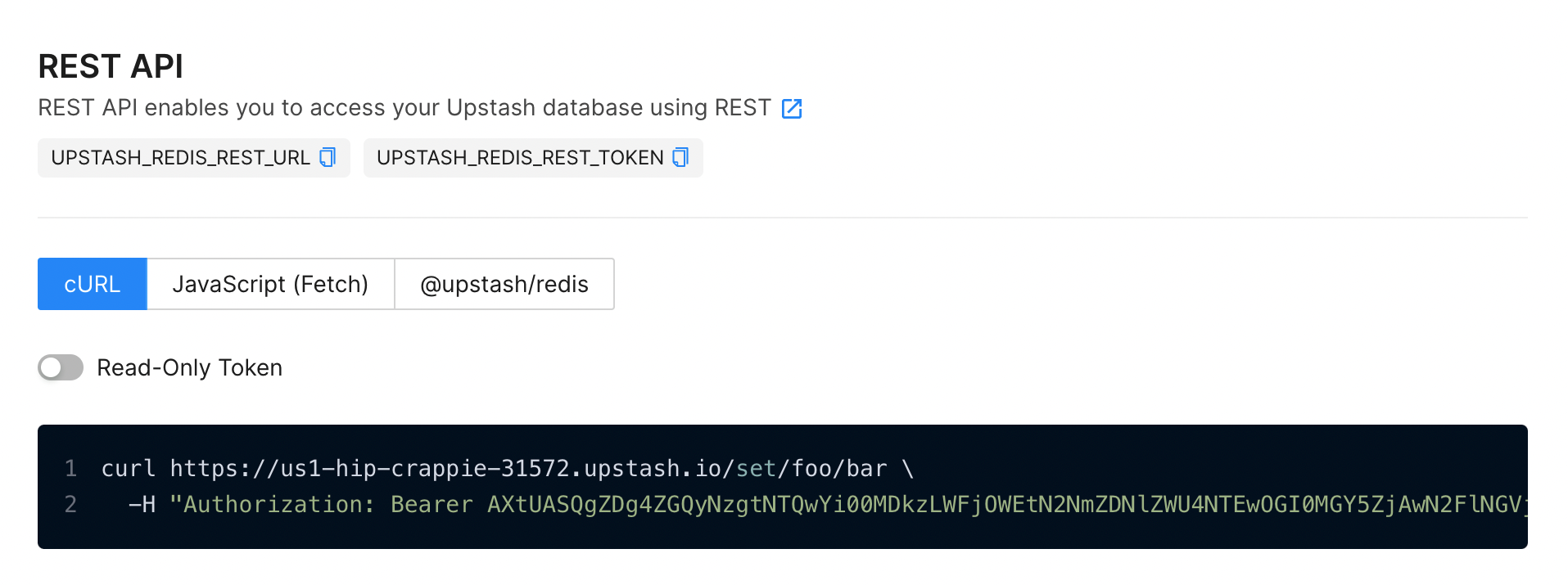Image resolution: width=1568 pixels, height=585 pixels.
Task: Click the highlighted 'set' in the URL
Action: (756, 468)
